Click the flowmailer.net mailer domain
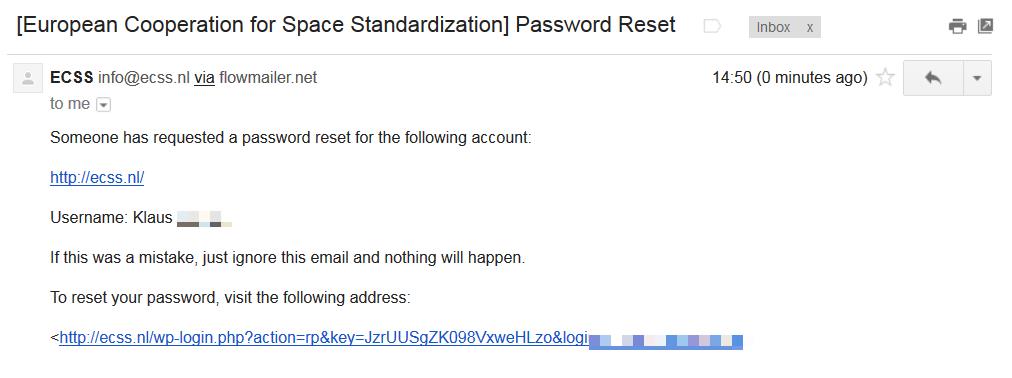 pos(268,78)
